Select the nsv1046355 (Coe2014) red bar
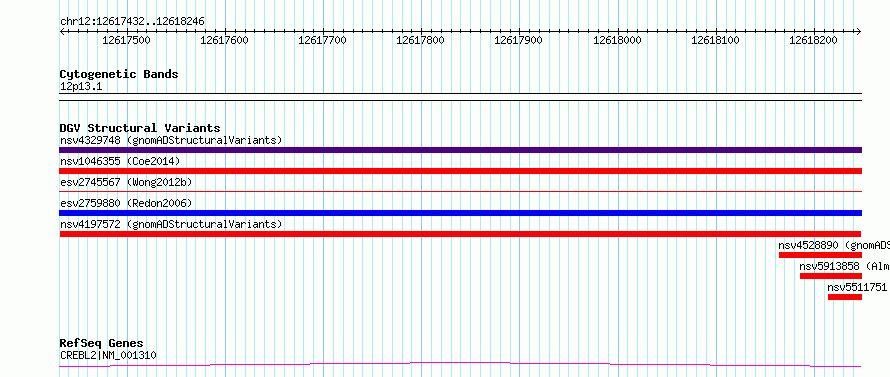 [460, 171]
